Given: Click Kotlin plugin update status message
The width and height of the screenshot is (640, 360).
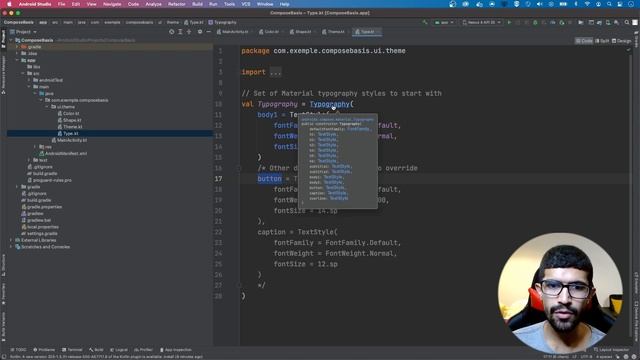Looking at the screenshot, I should [106, 357].
